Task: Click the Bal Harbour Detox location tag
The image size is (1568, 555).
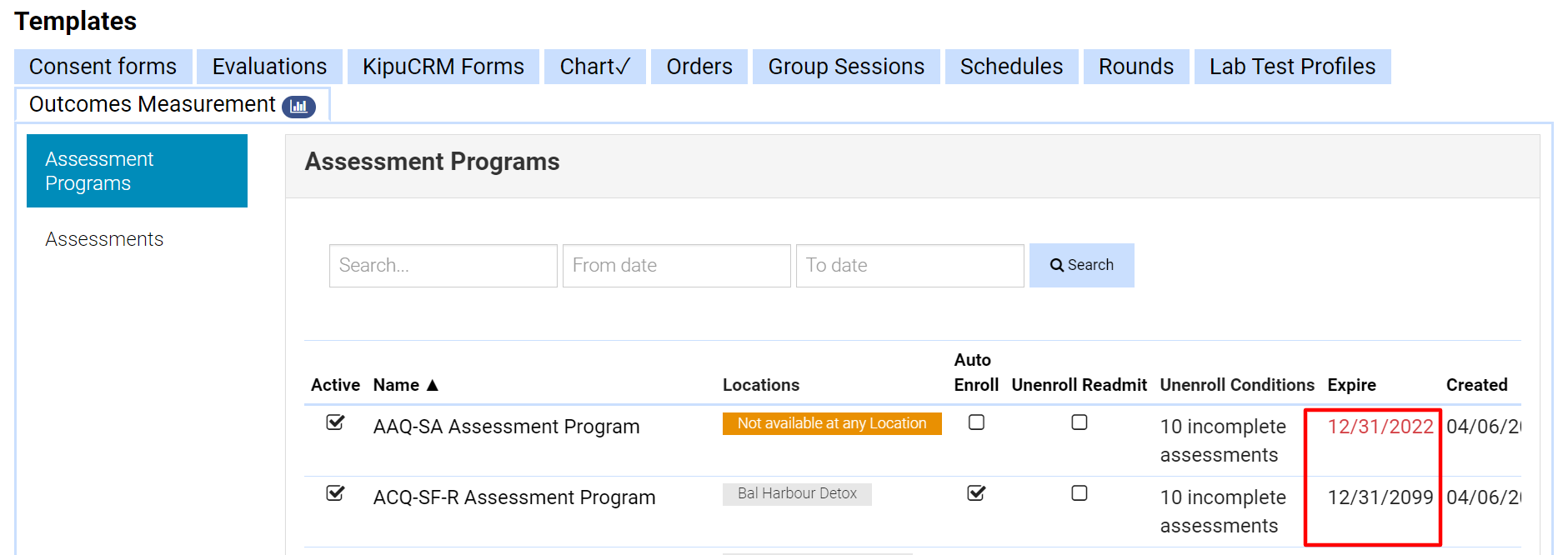Action: coord(797,493)
